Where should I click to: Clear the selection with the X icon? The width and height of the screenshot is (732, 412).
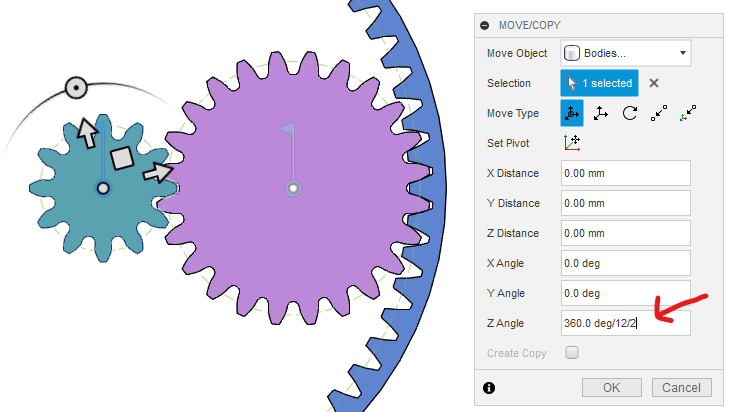tap(654, 84)
